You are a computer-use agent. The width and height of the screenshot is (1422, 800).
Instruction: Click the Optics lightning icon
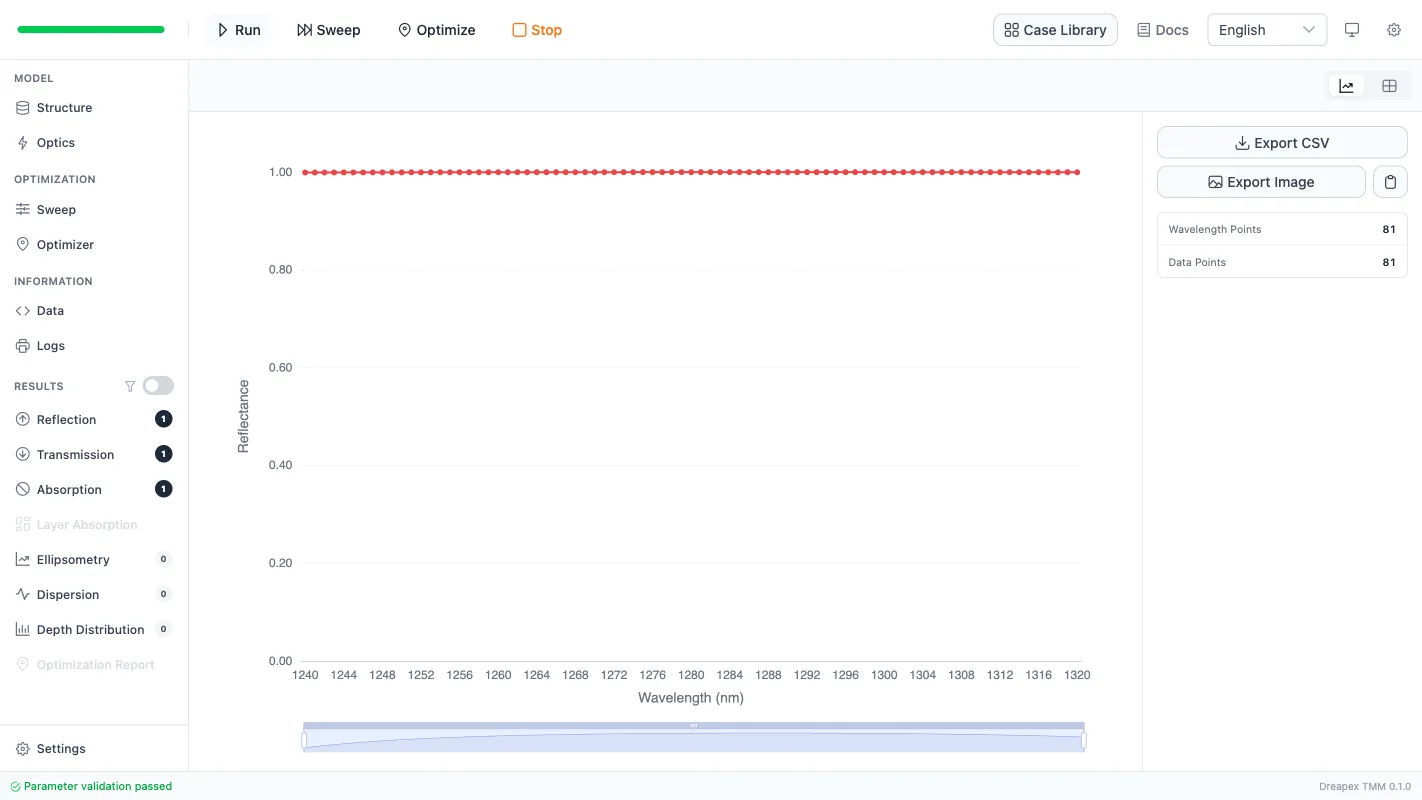point(23,143)
